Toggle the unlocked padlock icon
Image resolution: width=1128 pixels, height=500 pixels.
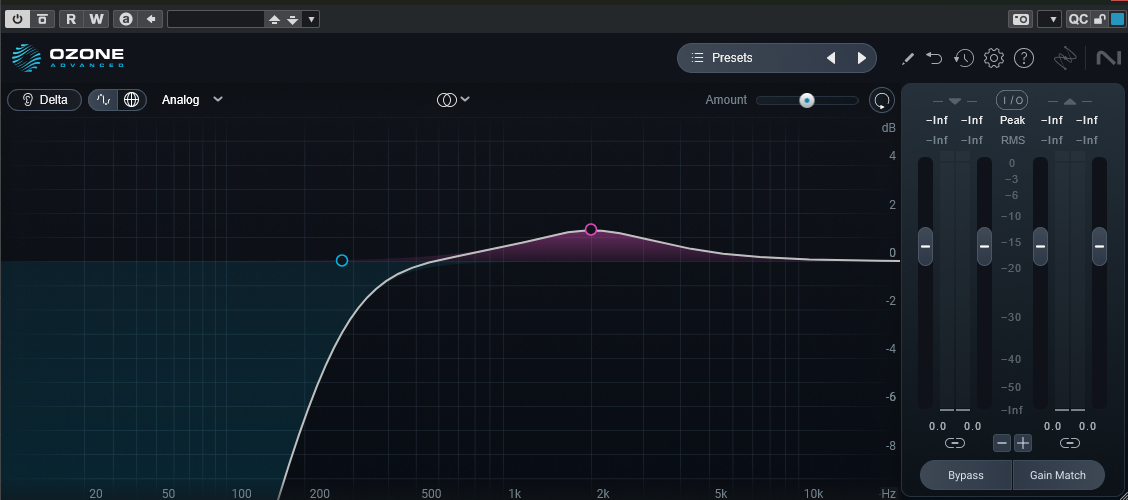1099,19
